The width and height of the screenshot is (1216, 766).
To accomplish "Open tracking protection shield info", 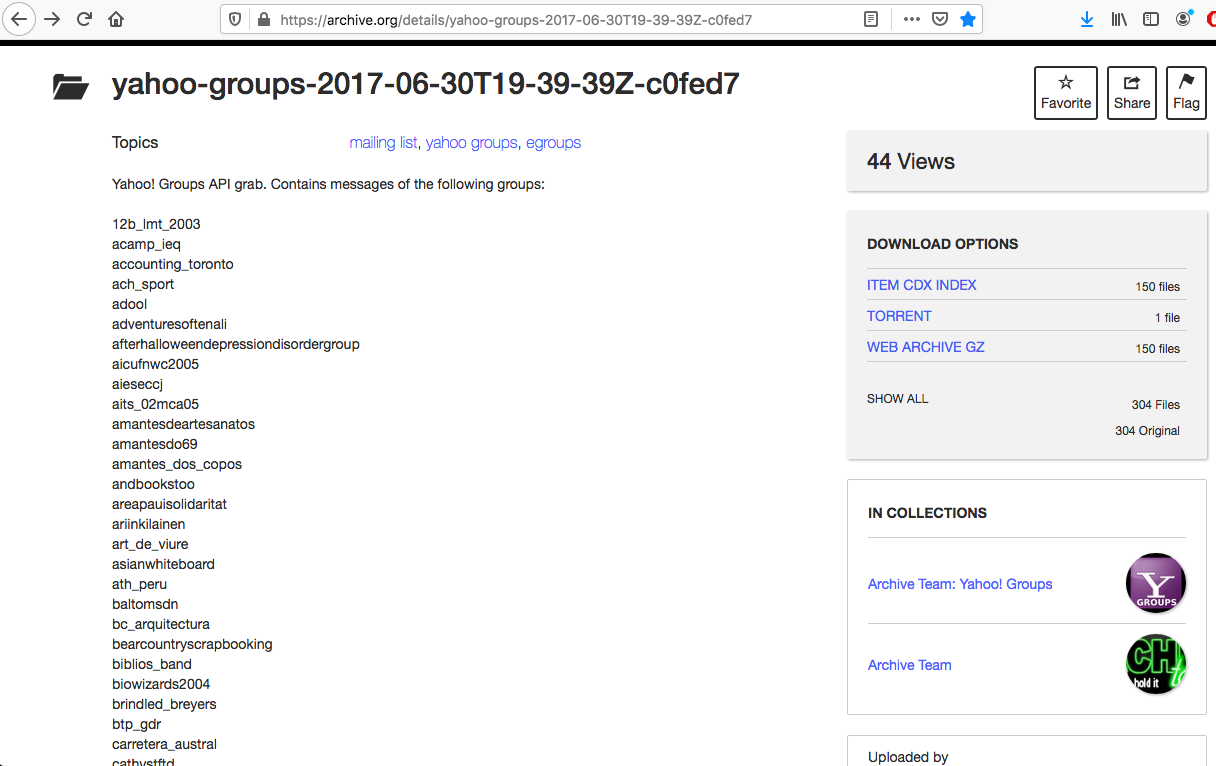I will [236, 19].
